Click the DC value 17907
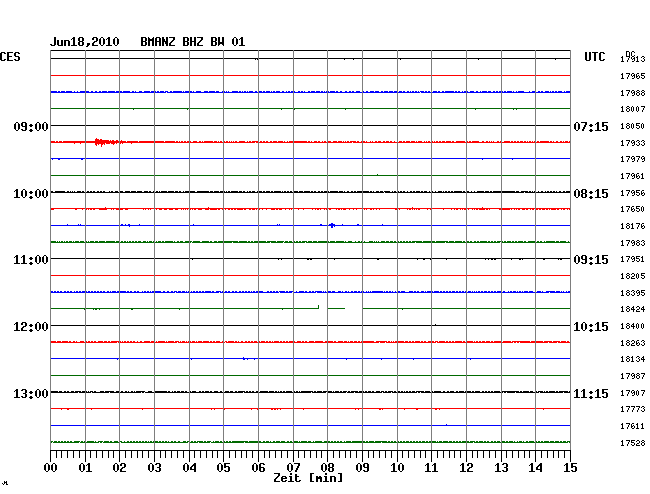 (x=633, y=393)
